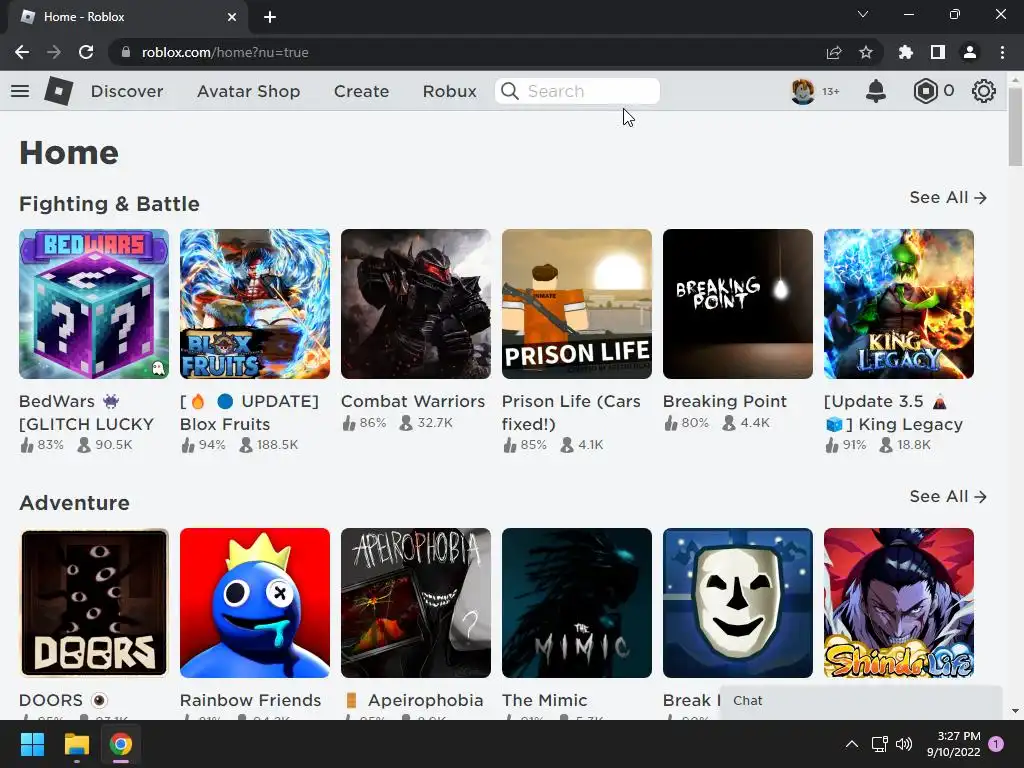Share this page icon in address bar

pos(834,52)
